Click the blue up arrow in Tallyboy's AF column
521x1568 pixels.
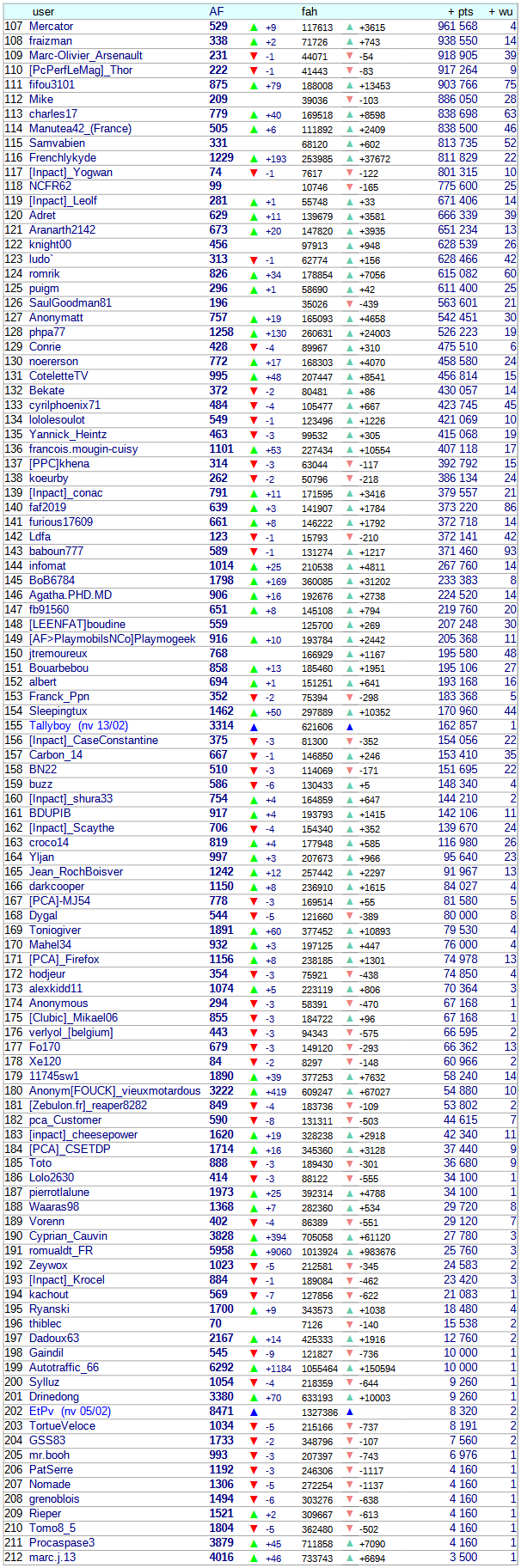254,727
